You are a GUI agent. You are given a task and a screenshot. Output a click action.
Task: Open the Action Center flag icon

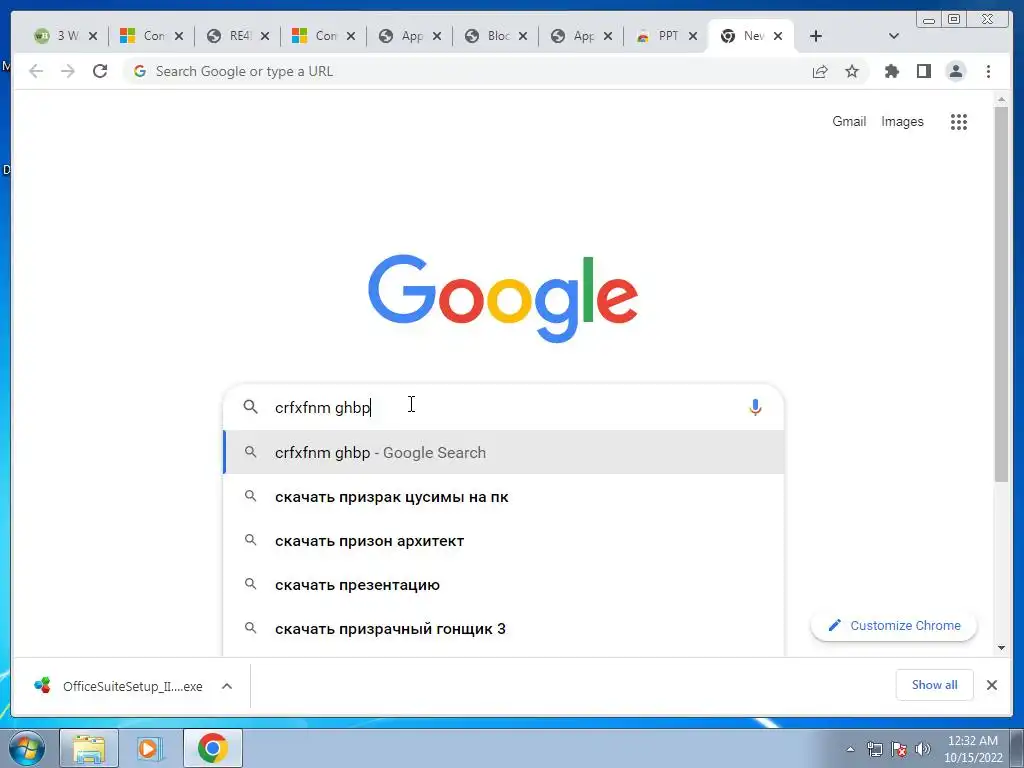pyautogui.click(x=899, y=749)
